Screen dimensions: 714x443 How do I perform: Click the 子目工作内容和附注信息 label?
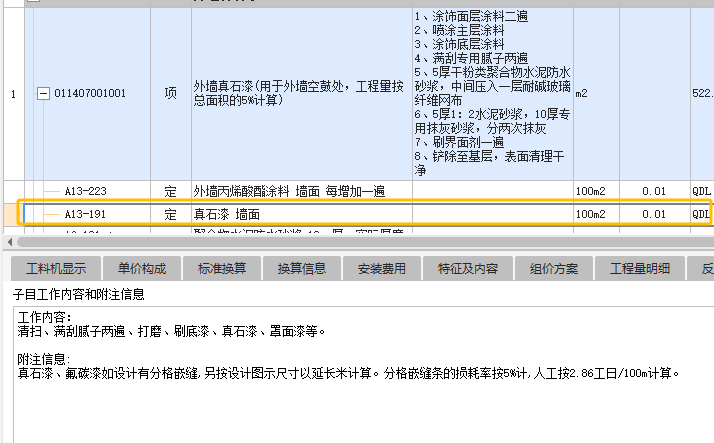[78, 295]
